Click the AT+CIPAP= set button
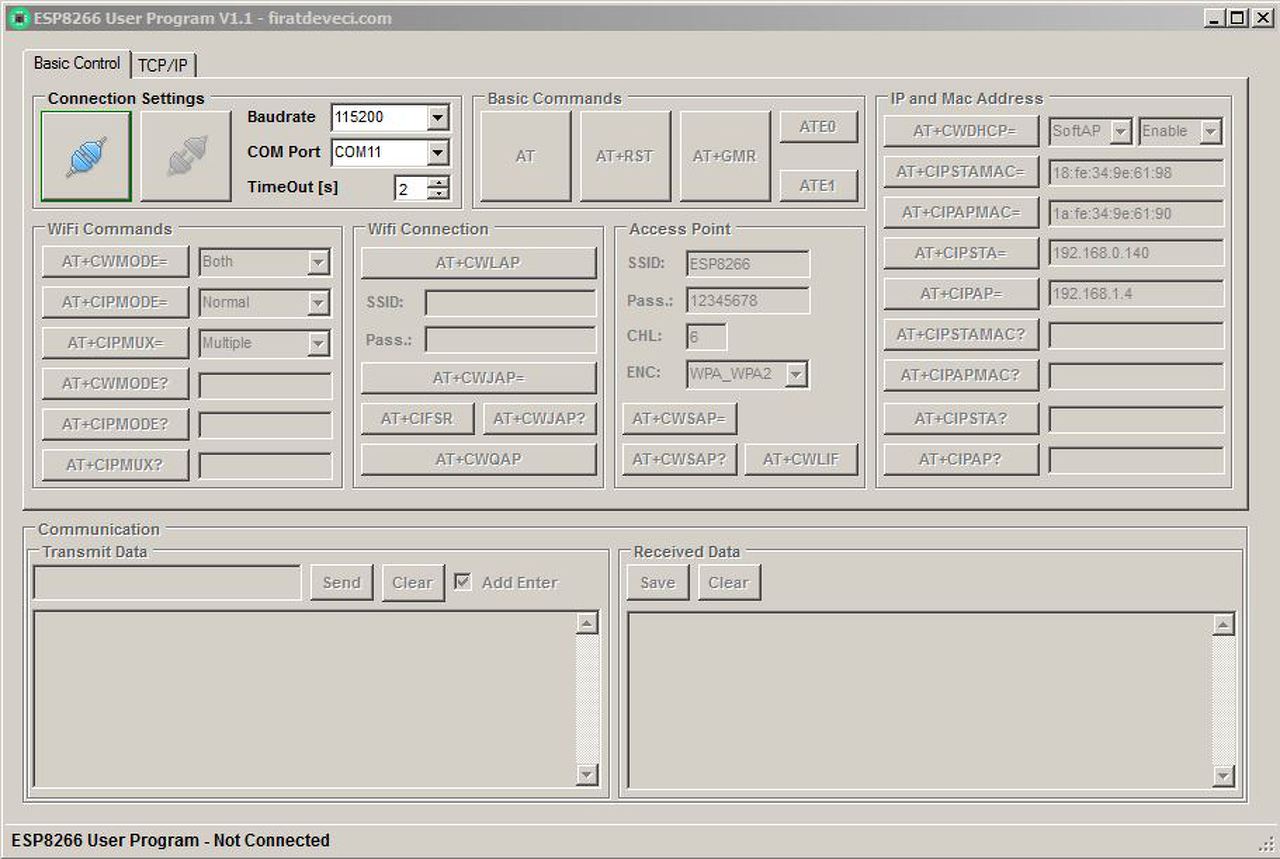Image resolution: width=1280 pixels, height=859 pixels. click(961, 294)
